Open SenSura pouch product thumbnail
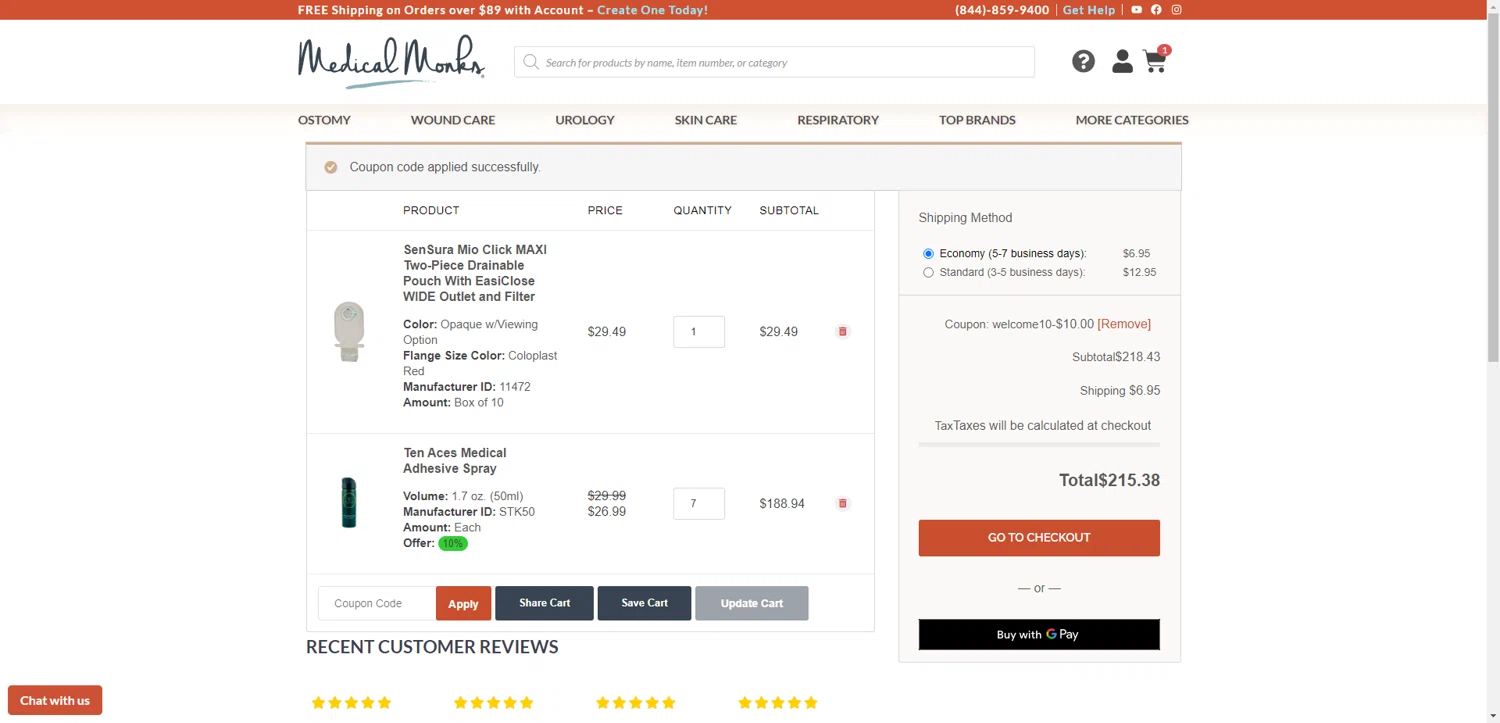 tap(349, 331)
